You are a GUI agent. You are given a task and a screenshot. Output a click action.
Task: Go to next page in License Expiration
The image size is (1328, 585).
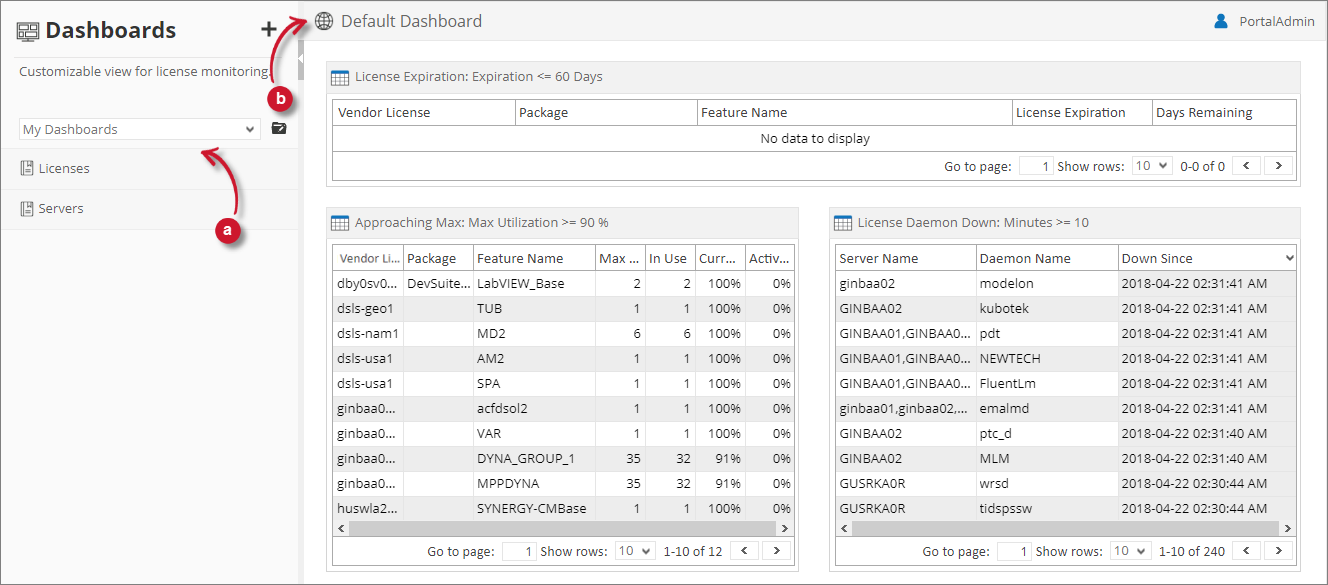tap(1279, 166)
